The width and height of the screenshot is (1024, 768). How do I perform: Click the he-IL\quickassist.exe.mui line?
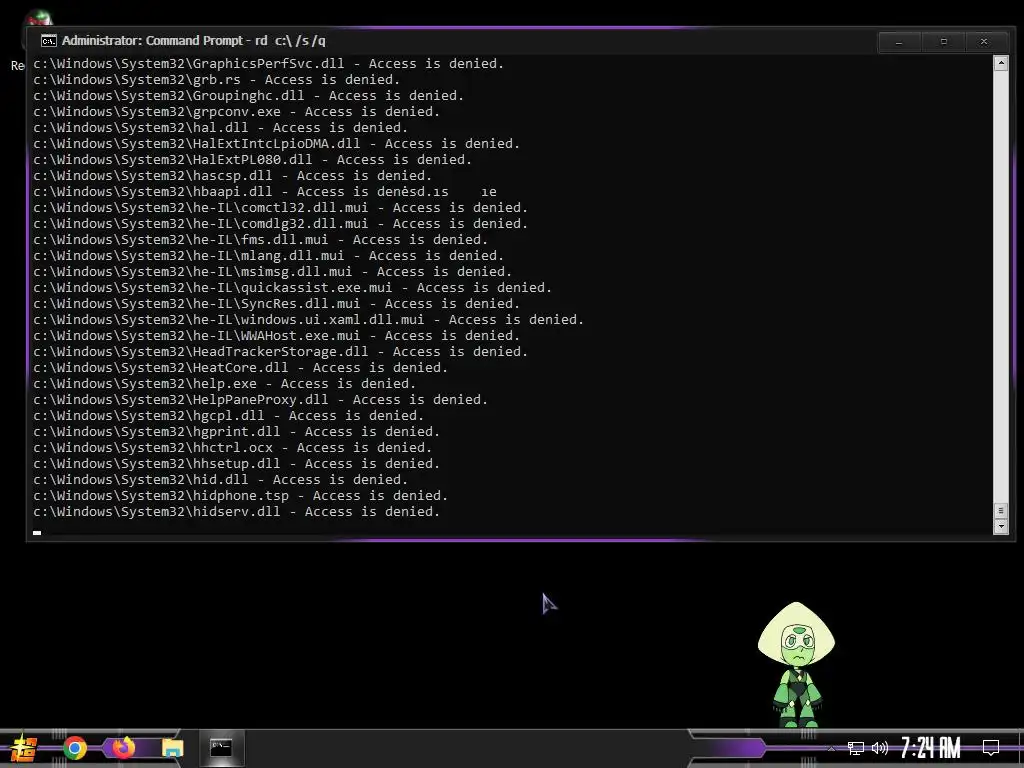[x=293, y=288]
